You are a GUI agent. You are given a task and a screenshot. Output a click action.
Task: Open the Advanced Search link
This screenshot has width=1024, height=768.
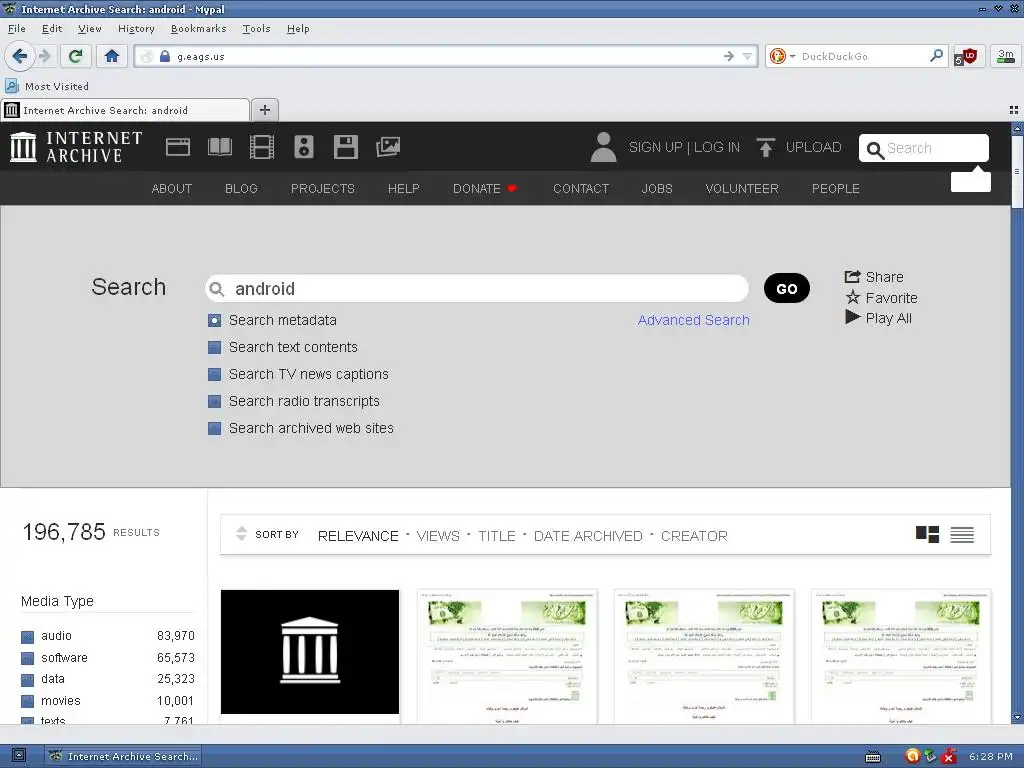coord(694,320)
